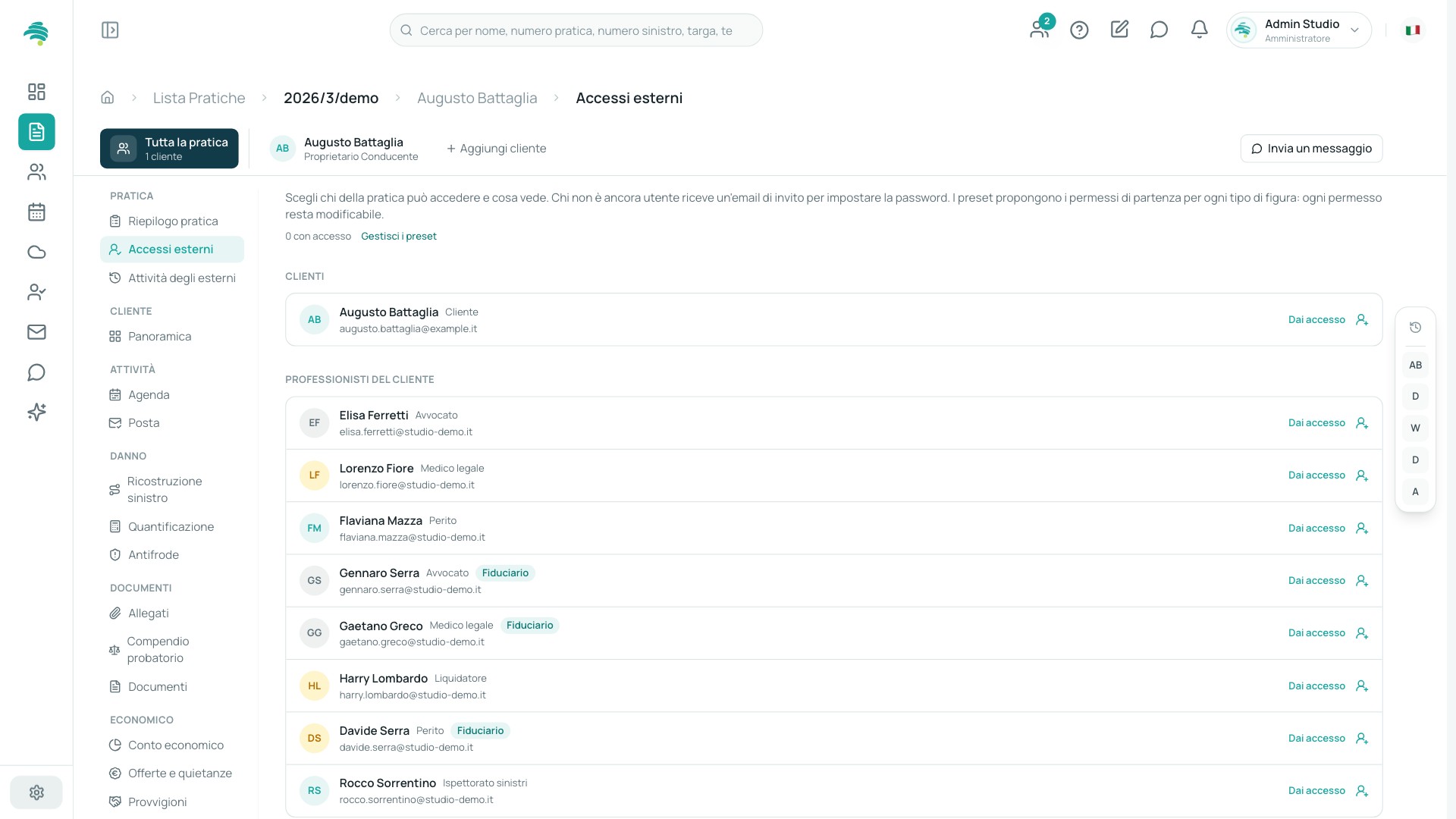
Task: Open the mail envelope icon in sidebar
Action: coord(36,332)
